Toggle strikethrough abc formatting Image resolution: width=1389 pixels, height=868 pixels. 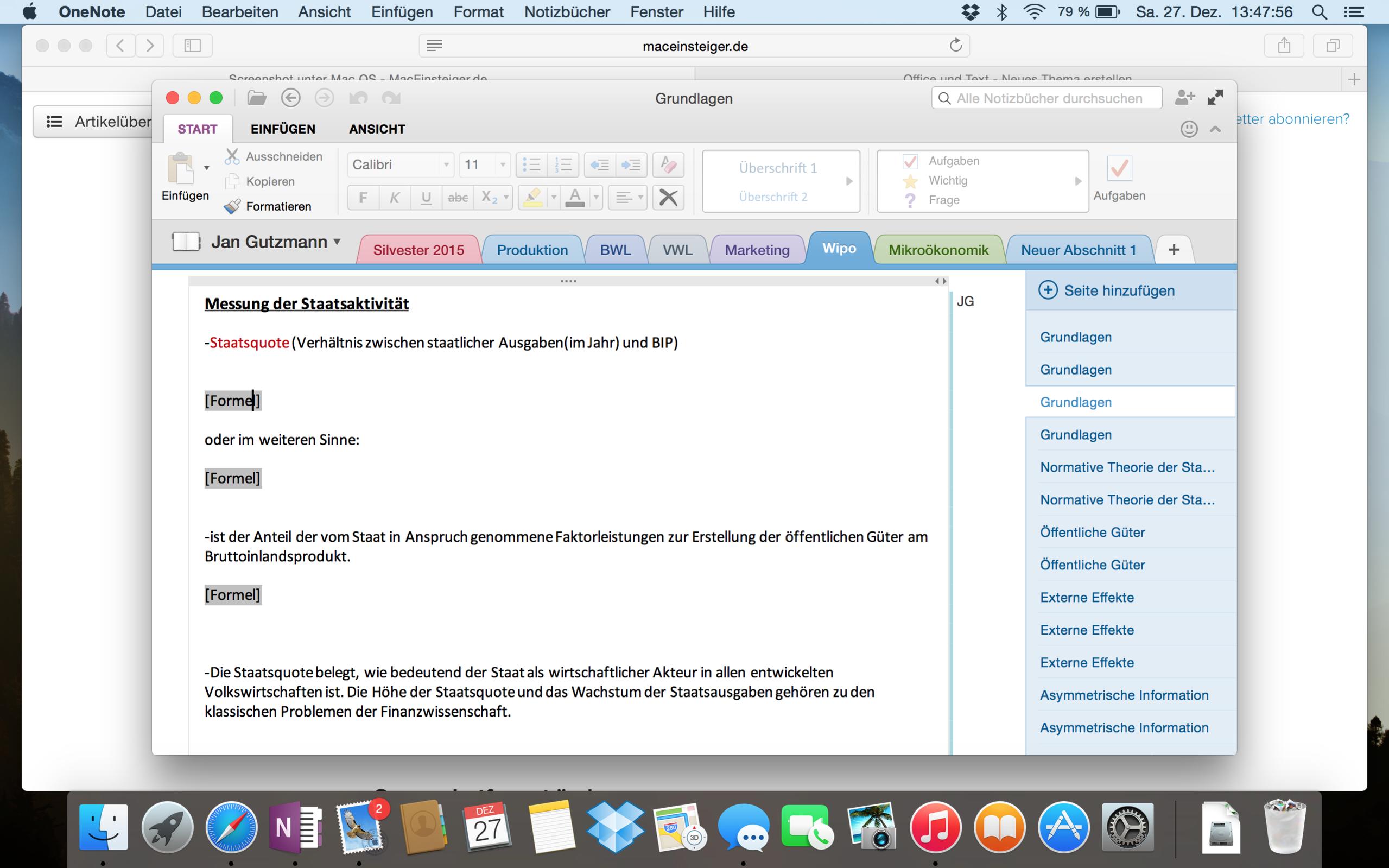click(458, 198)
